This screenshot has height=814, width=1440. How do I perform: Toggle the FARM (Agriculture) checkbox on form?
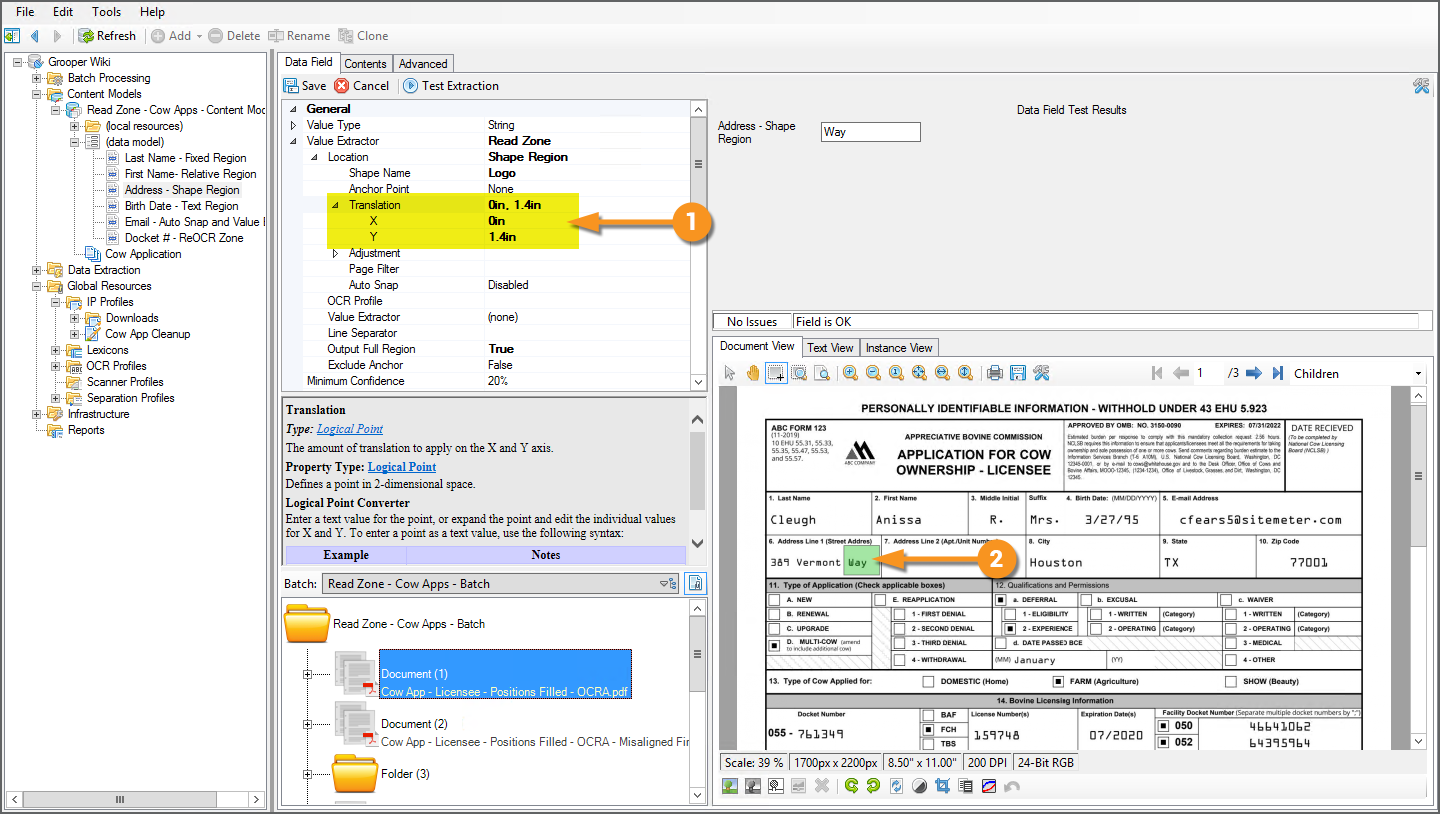pyautogui.click(x=1058, y=681)
